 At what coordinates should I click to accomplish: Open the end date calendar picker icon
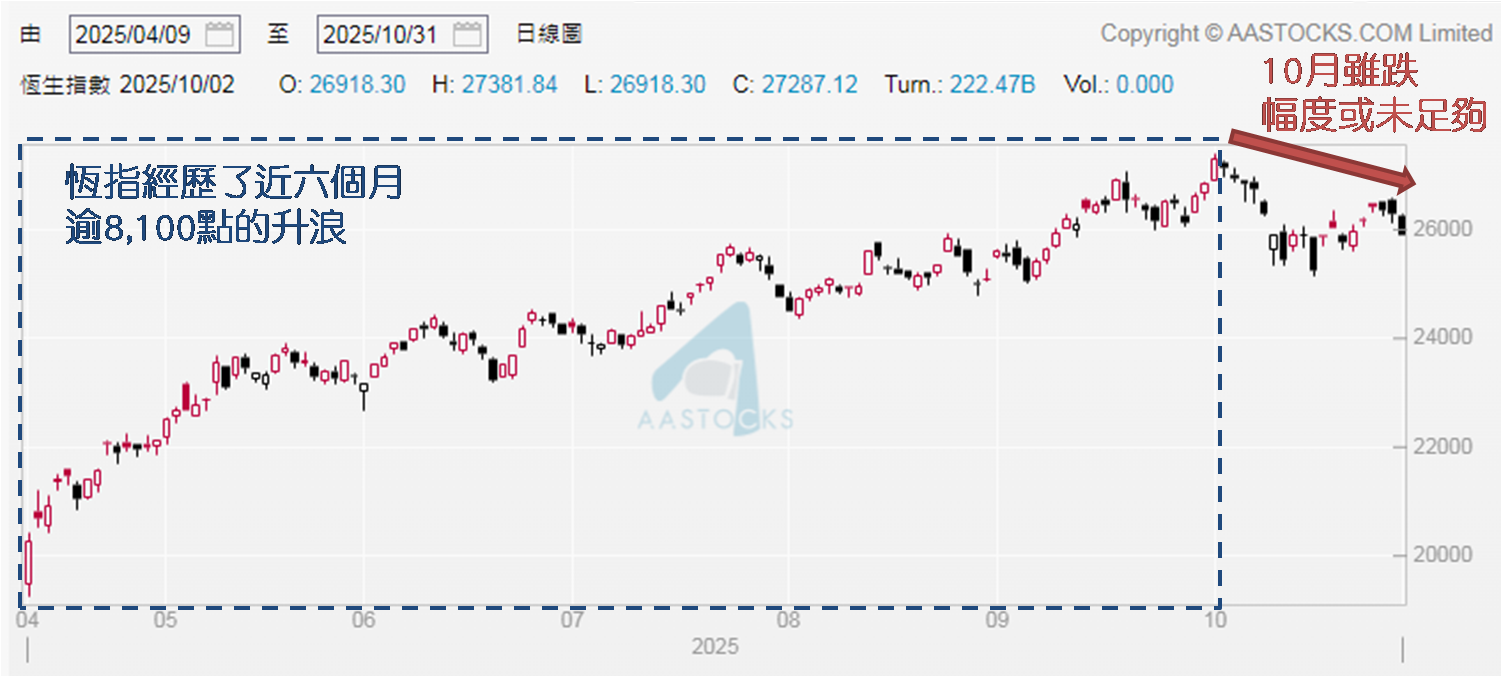(466, 34)
